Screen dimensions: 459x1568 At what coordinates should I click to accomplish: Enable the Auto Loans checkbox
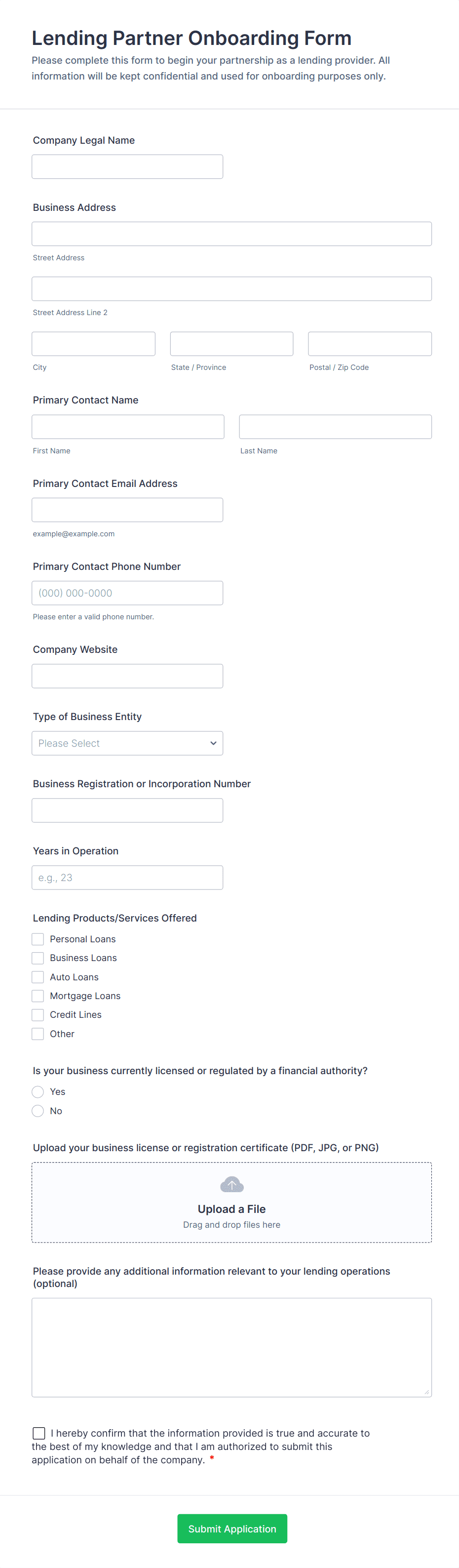[38, 977]
